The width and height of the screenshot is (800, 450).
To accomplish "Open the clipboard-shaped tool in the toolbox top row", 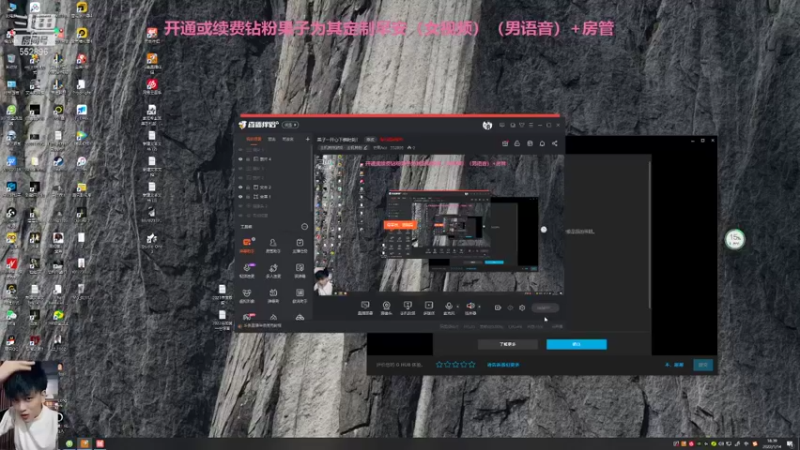I will point(299,244).
